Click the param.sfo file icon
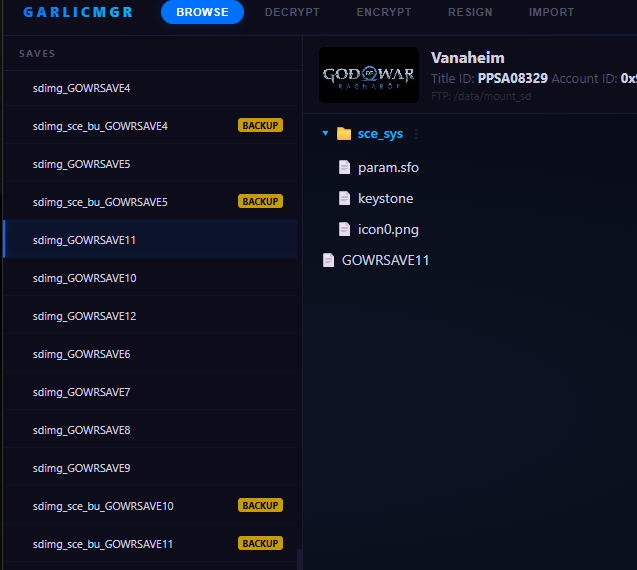 [344, 167]
